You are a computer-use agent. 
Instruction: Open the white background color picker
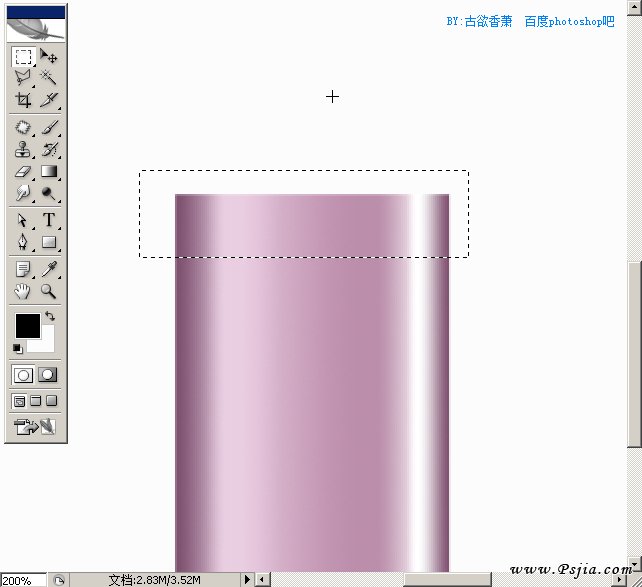(46, 344)
